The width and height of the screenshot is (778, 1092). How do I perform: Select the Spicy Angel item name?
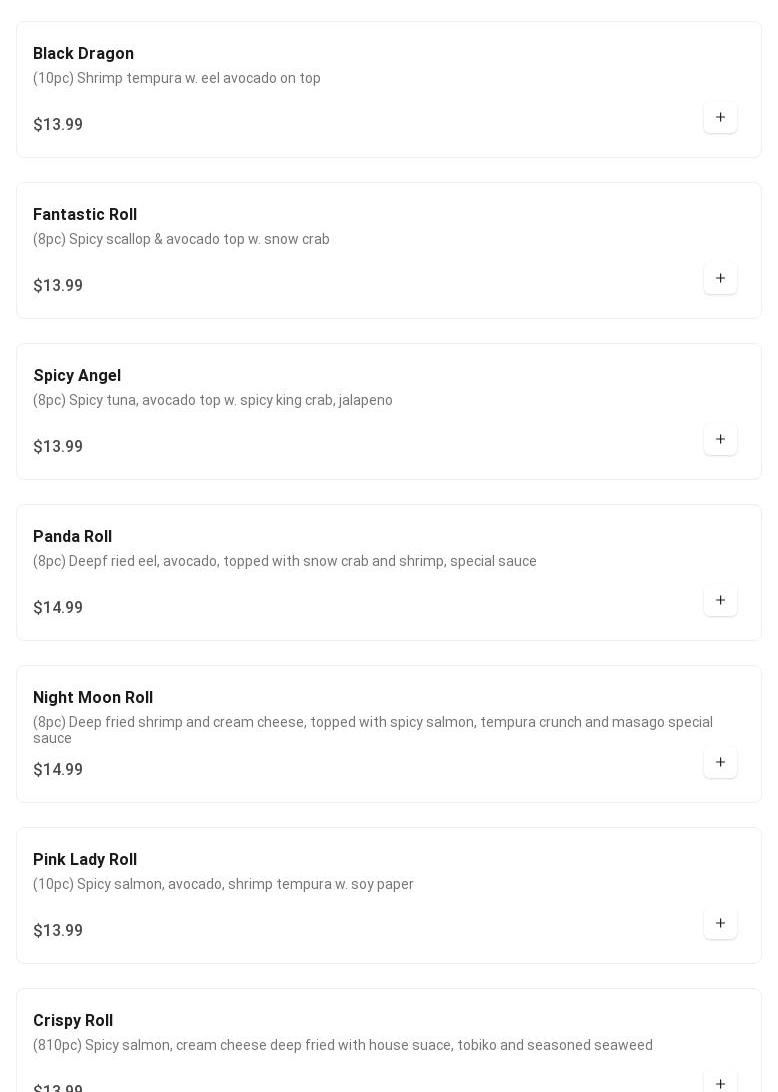click(x=77, y=376)
